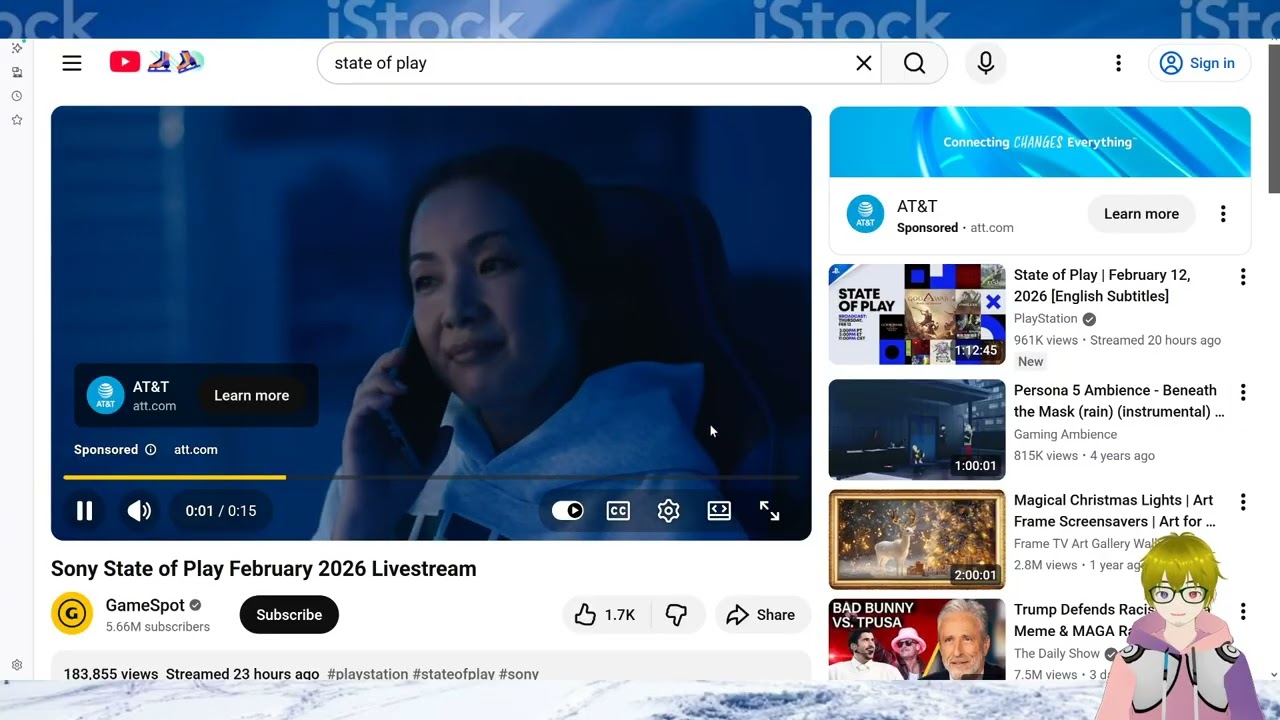Image resolution: width=1280 pixels, height=720 pixels.
Task: Open second browser sidebar panel icon
Action: 17,72
